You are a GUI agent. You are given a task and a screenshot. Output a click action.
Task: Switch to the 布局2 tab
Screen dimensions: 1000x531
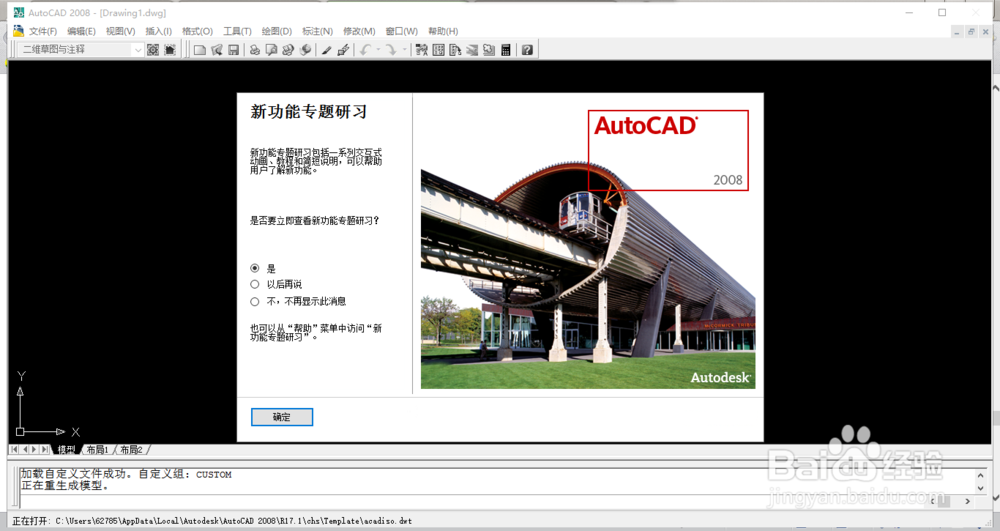coord(131,449)
